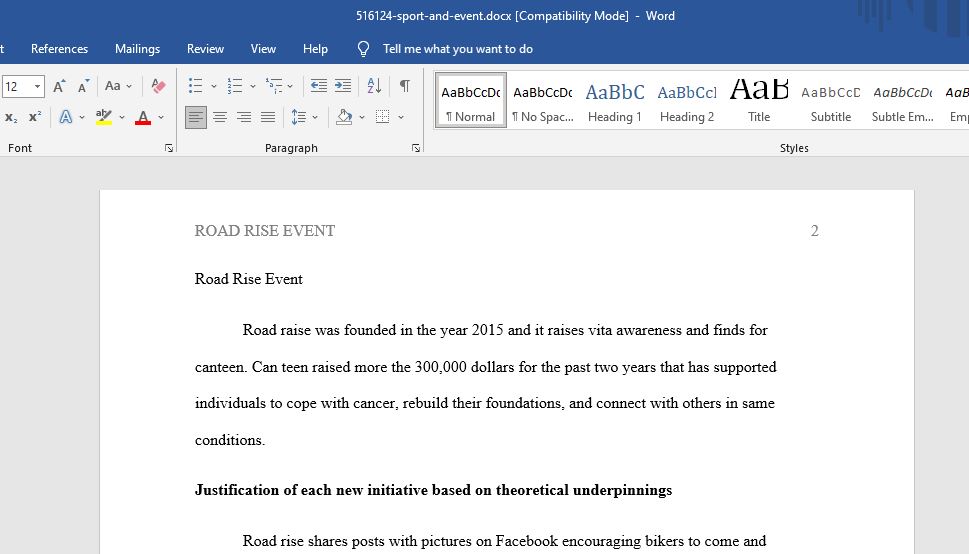Increase paragraph indent
This screenshot has width=969, height=554.
[343, 86]
